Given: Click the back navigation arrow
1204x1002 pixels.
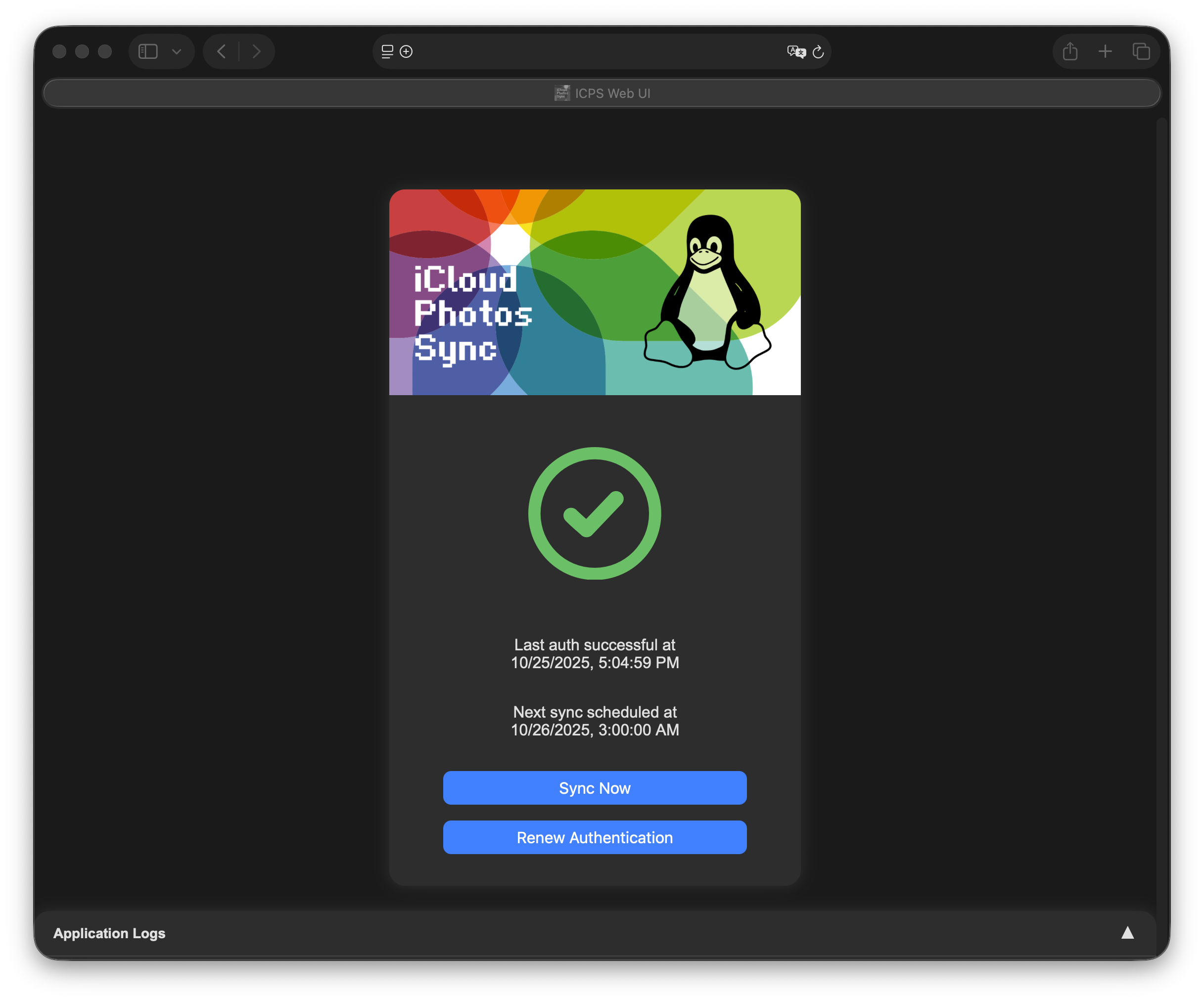Looking at the screenshot, I should point(221,51).
